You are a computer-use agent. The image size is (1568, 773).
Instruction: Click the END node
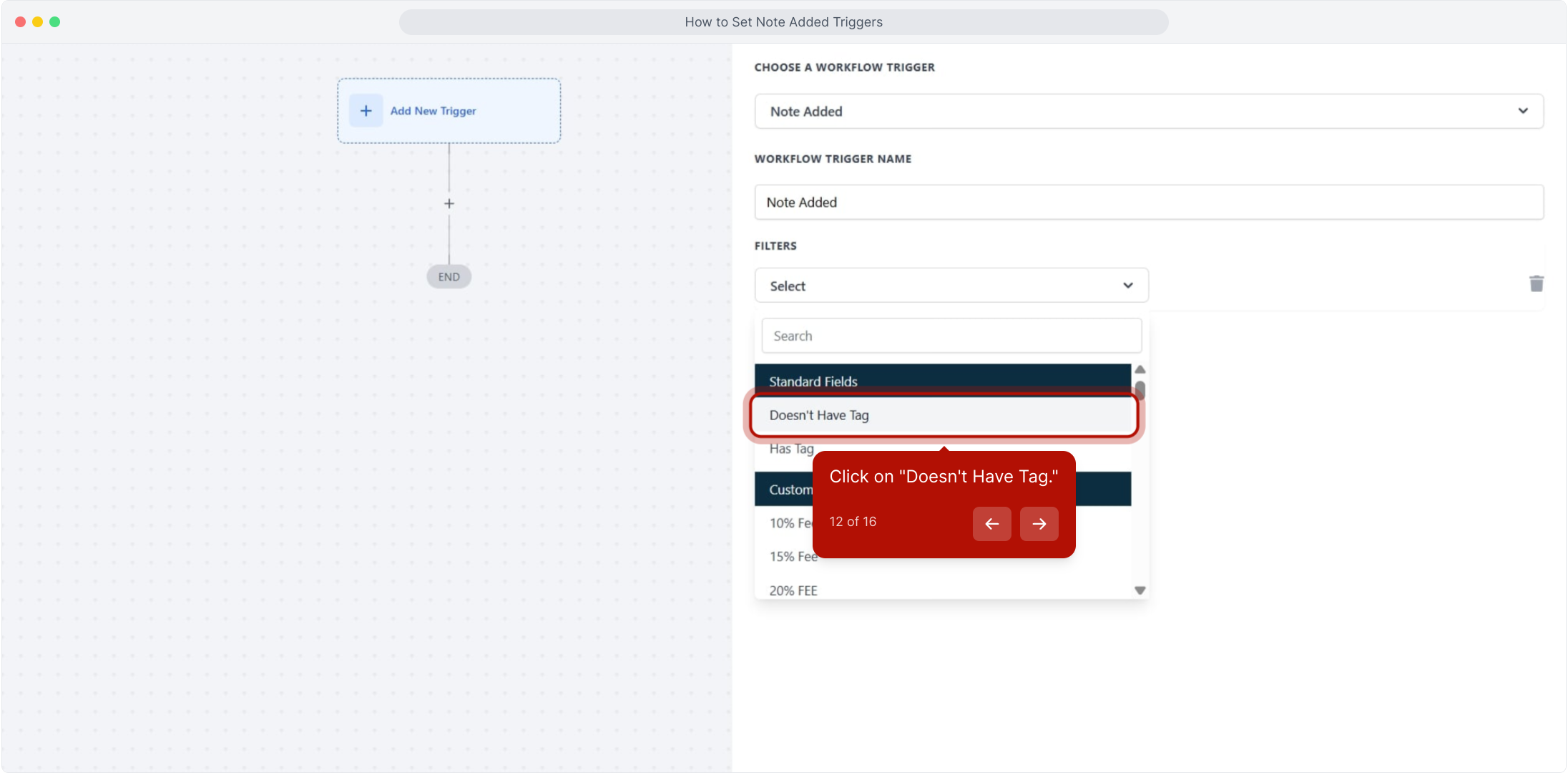coord(449,277)
